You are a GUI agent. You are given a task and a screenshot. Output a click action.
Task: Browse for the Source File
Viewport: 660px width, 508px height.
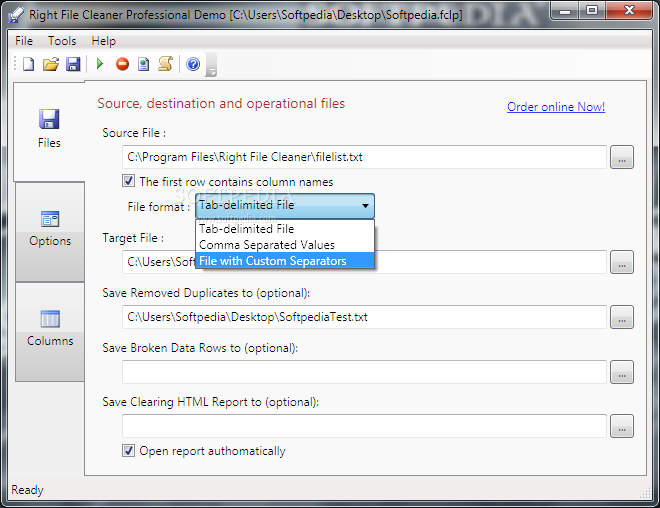(x=622, y=157)
